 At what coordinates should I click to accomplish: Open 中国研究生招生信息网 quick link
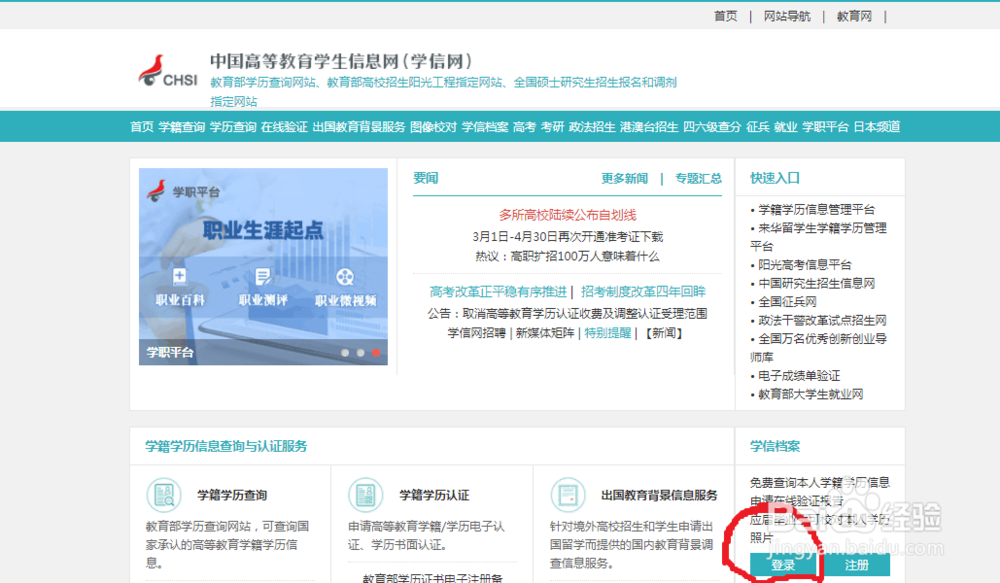pos(816,283)
